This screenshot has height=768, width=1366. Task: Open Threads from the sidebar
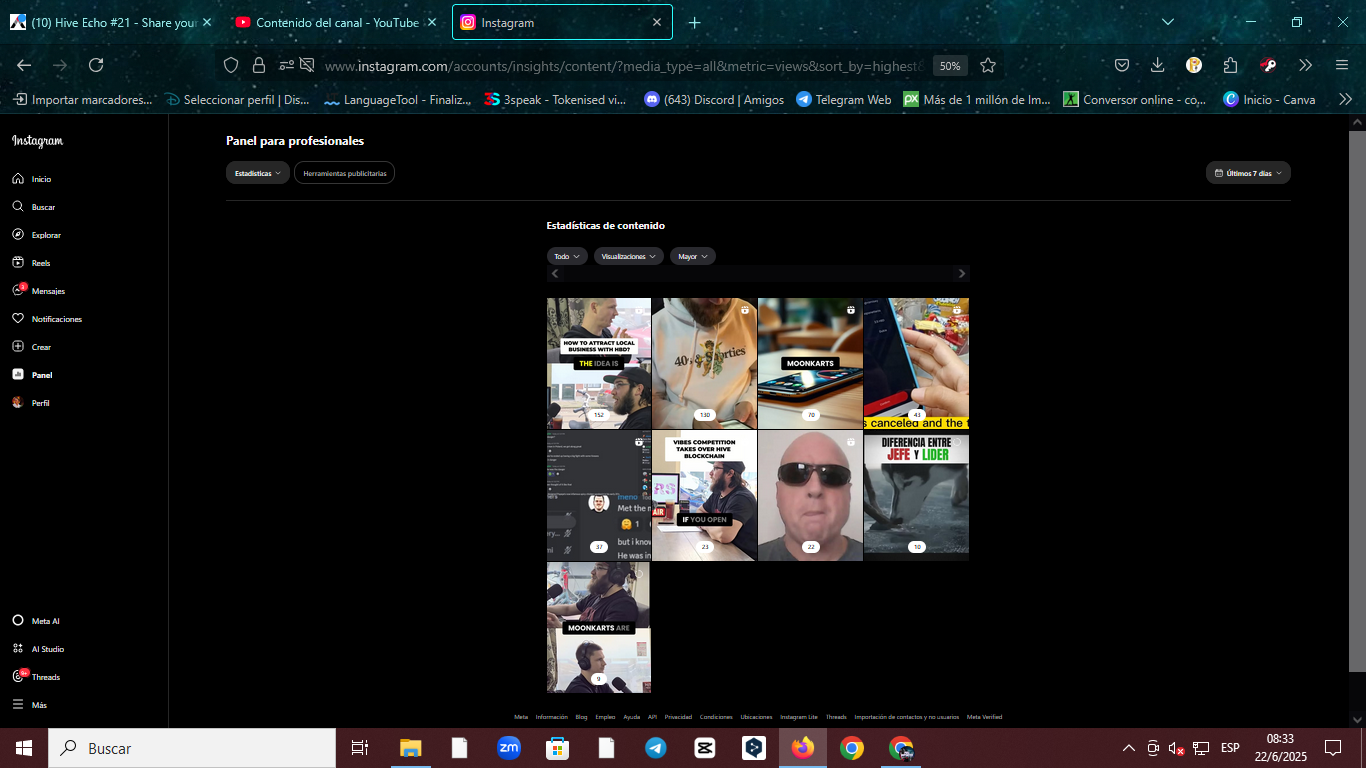(36, 677)
